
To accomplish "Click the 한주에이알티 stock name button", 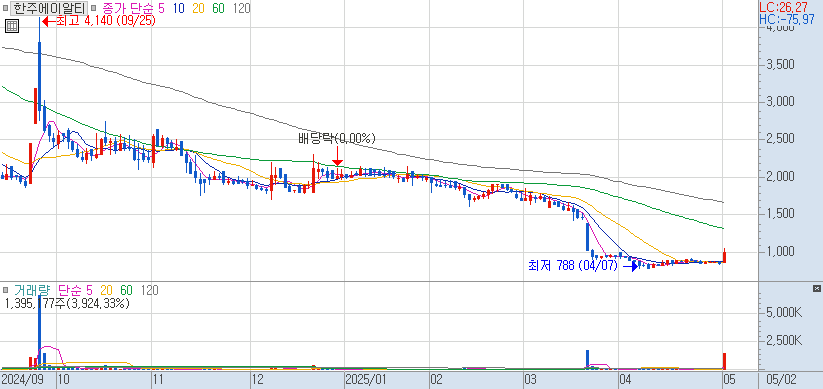I will point(49,8).
